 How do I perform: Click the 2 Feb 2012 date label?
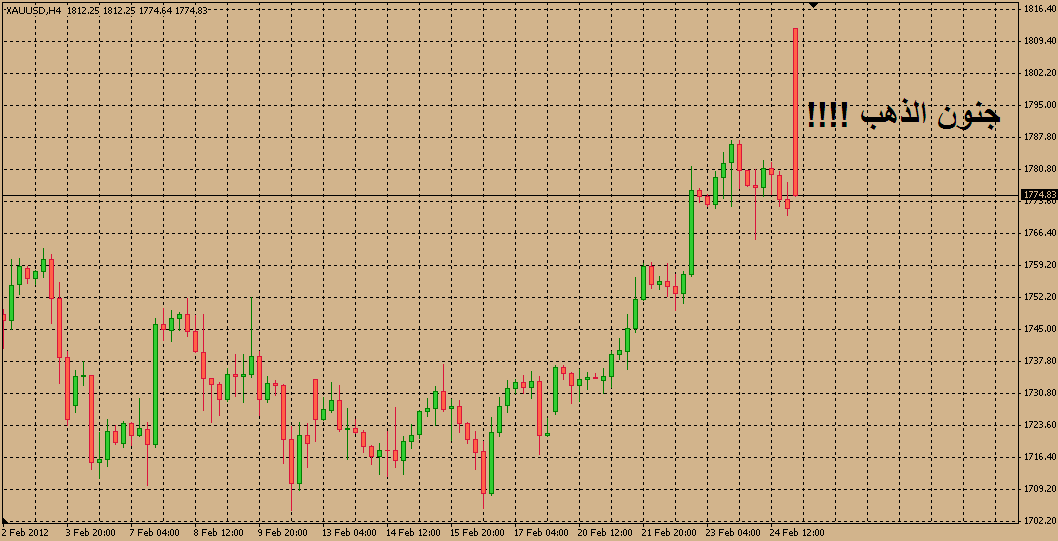point(24,533)
